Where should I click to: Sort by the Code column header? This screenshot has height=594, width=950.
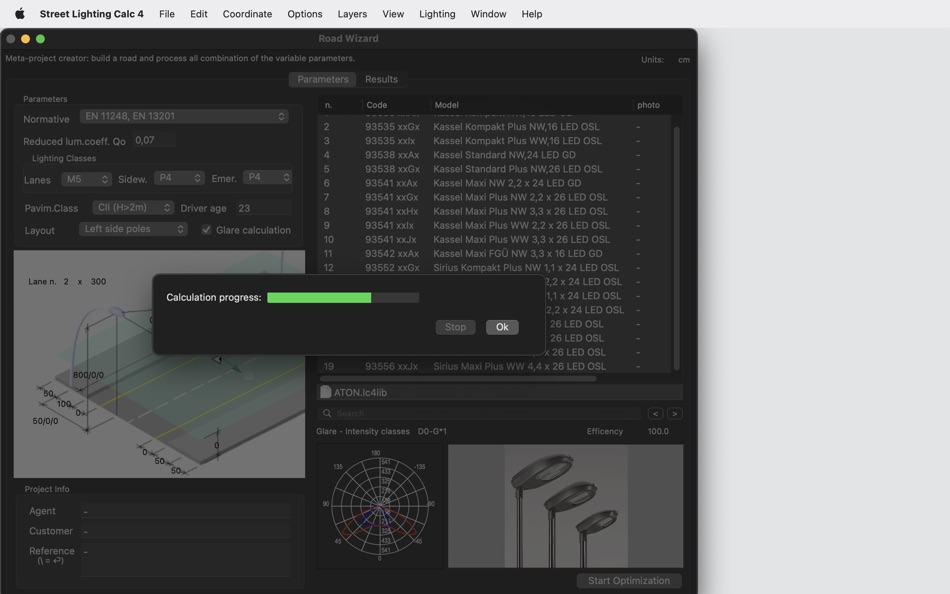pos(396,105)
